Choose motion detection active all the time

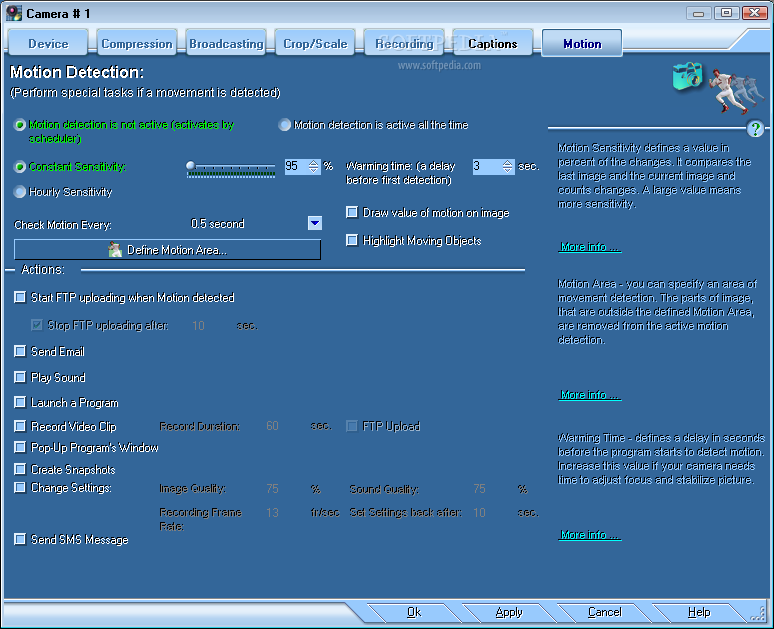click(x=284, y=125)
